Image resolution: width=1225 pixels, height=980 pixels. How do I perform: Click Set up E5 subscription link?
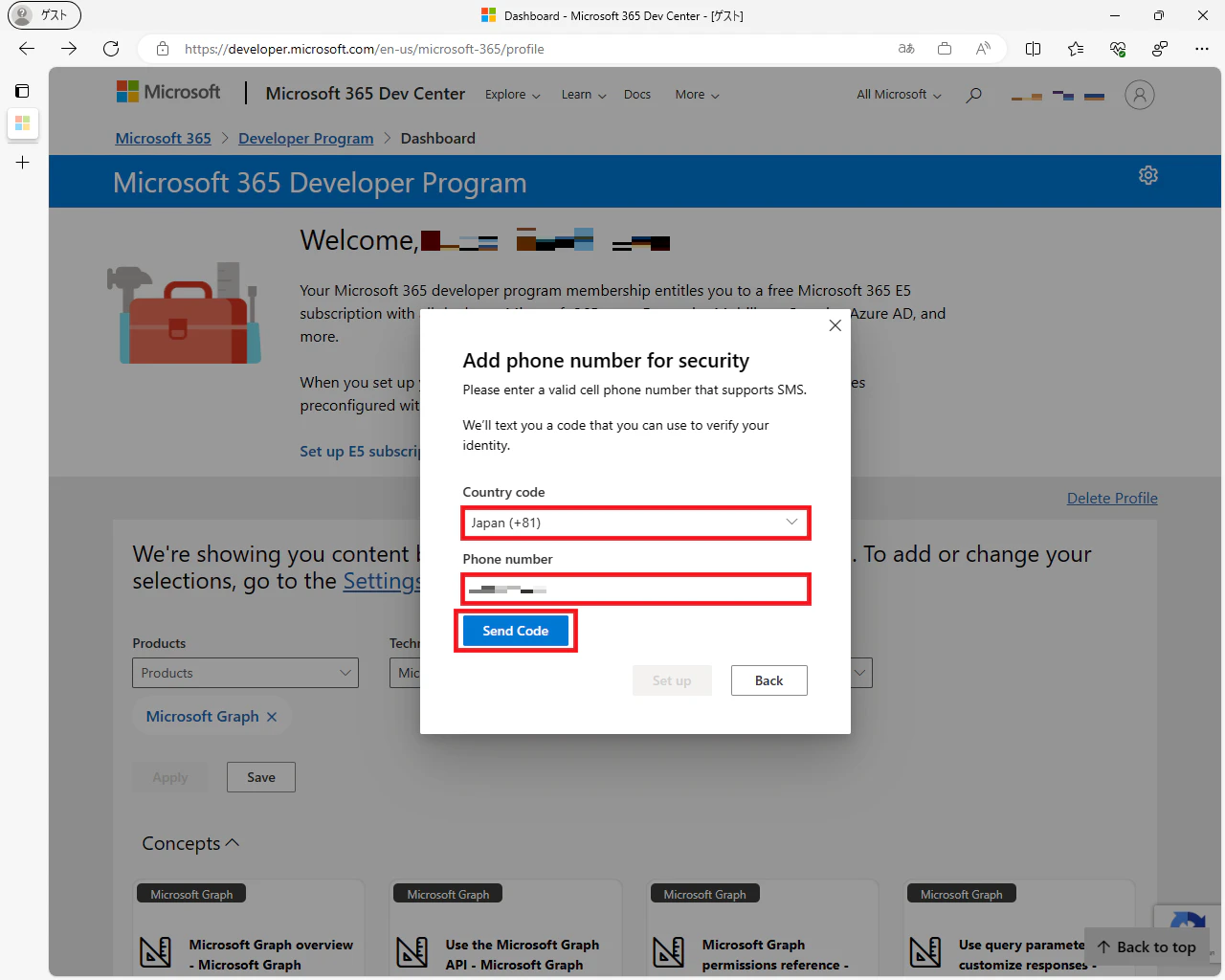(x=360, y=451)
